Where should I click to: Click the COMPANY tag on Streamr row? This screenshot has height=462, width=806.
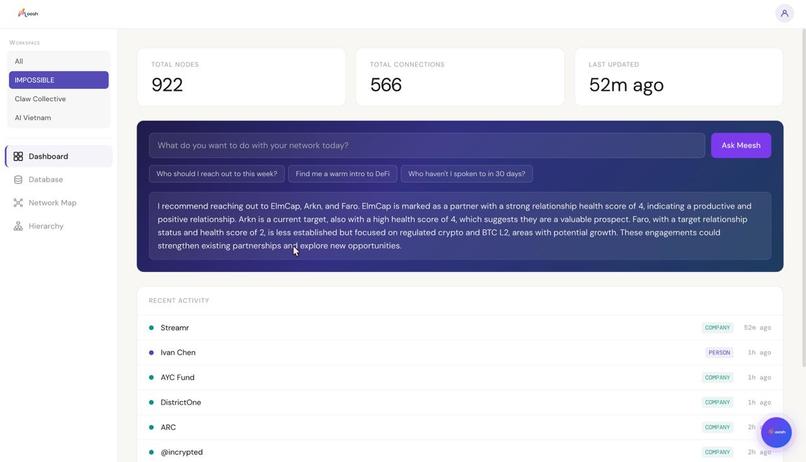[x=718, y=327]
